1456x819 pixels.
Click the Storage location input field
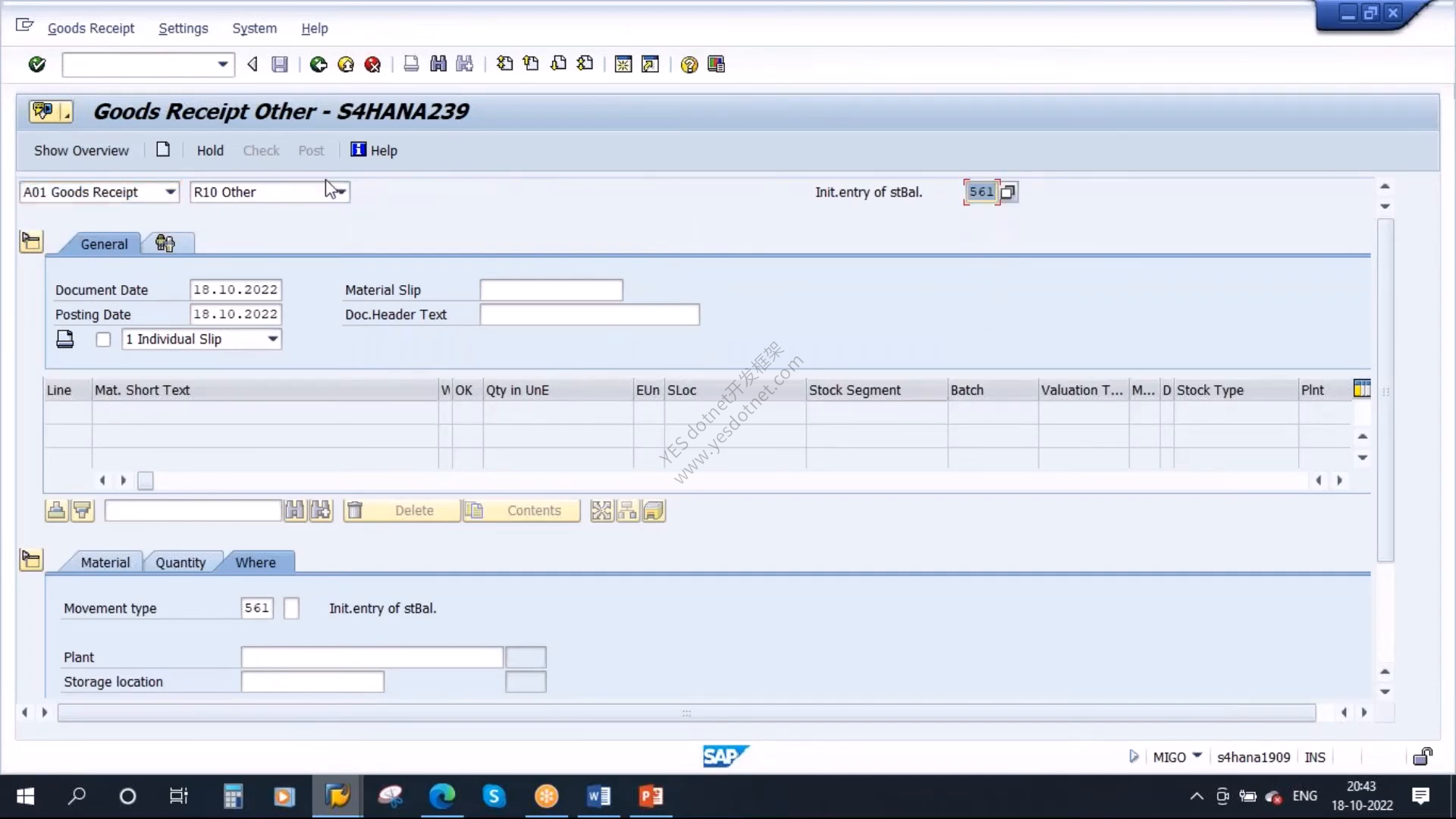(x=312, y=682)
